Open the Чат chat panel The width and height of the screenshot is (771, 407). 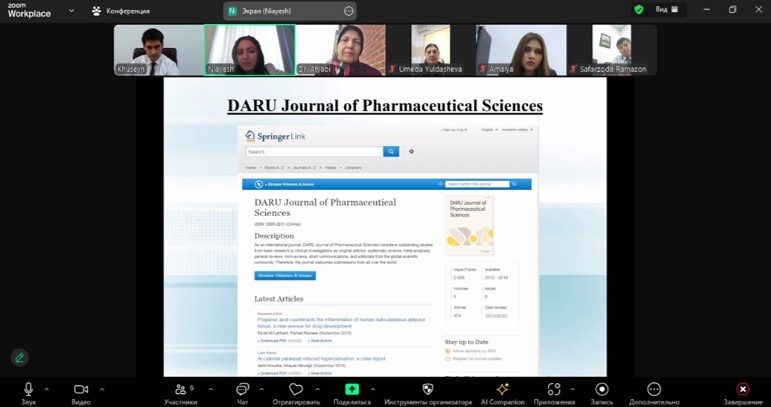click(242, 389)
